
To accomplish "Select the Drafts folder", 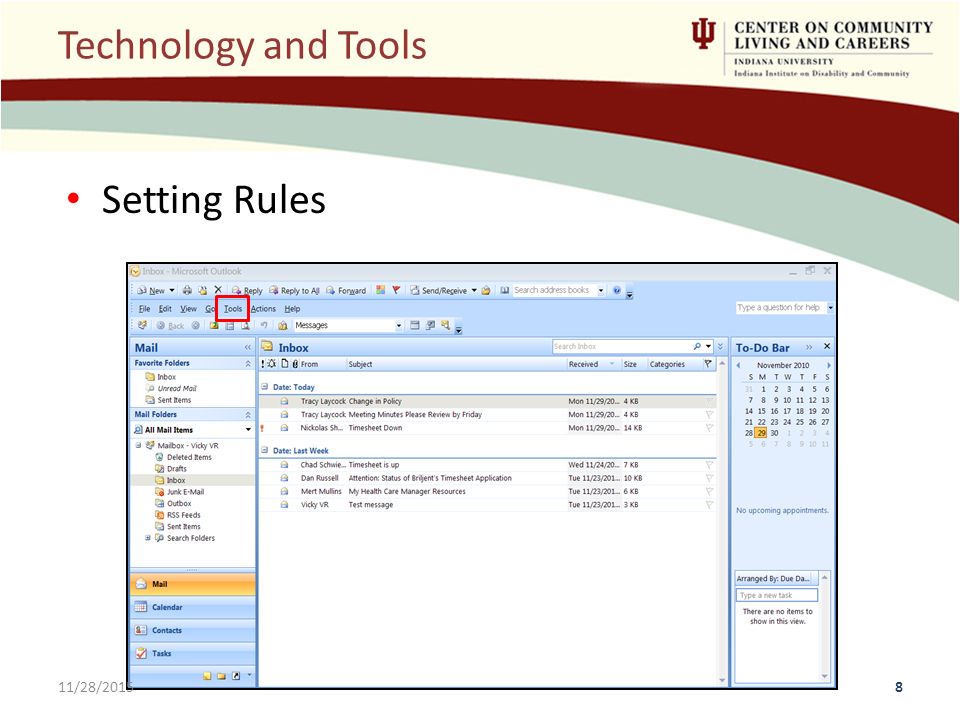I will pos(171,468).
